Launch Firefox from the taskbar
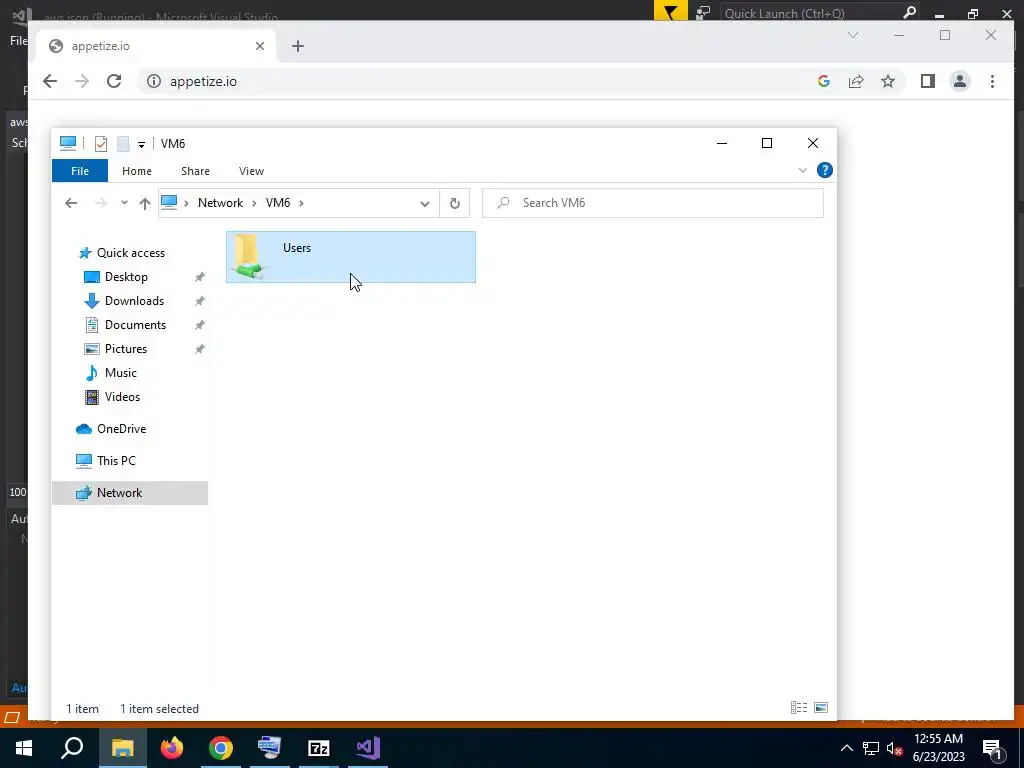The width and height of the screenshot is (1024, 768). click(x=172, y=748)
